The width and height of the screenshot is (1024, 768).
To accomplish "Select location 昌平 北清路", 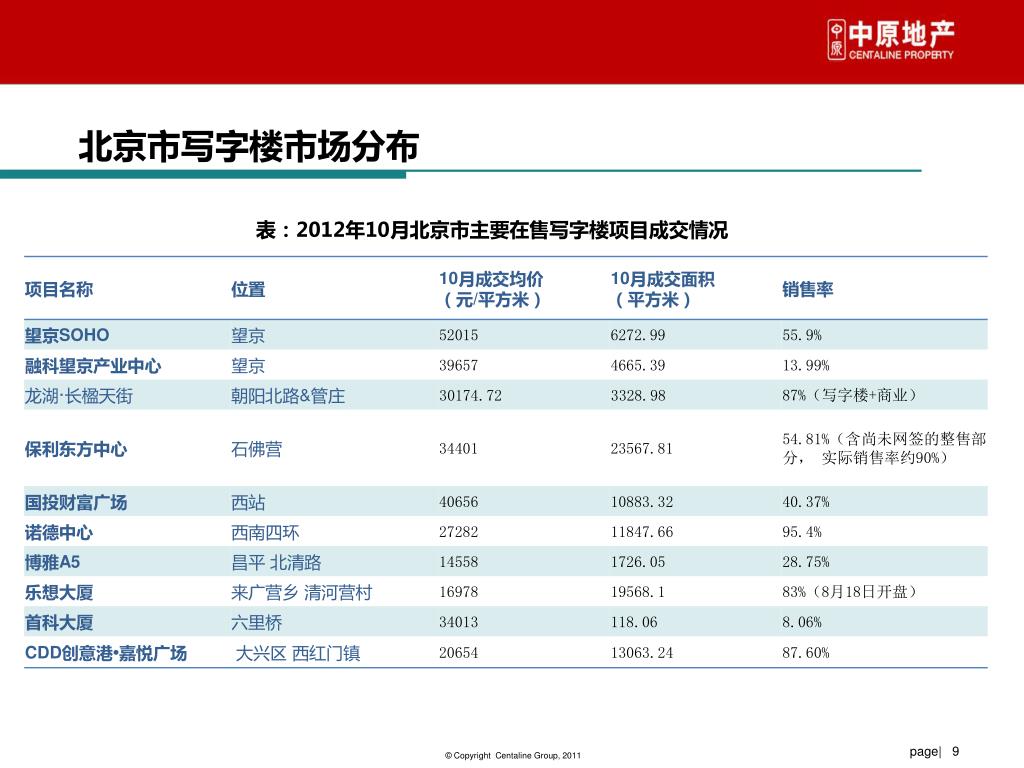I will 276,562.
